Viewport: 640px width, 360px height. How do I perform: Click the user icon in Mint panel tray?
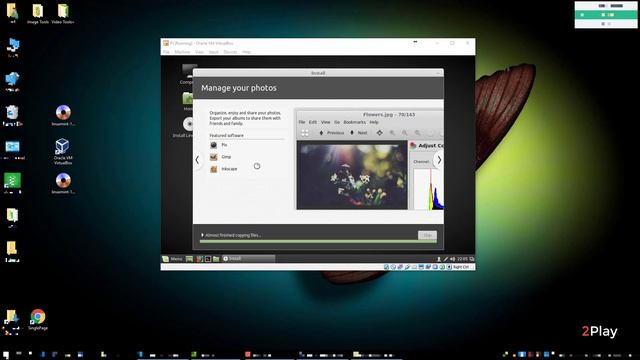pyautogui.click(x=439, y=259)
